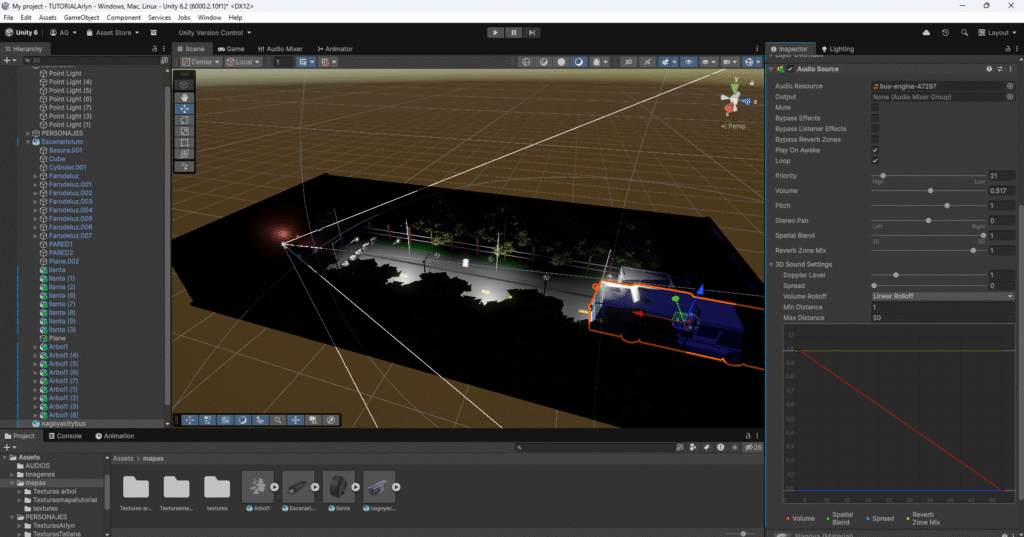Image resolution: width=1024 pixels, height=537 pixels.
Task: Expand the PERSONAJES hierarchy object
Action: 28,133
